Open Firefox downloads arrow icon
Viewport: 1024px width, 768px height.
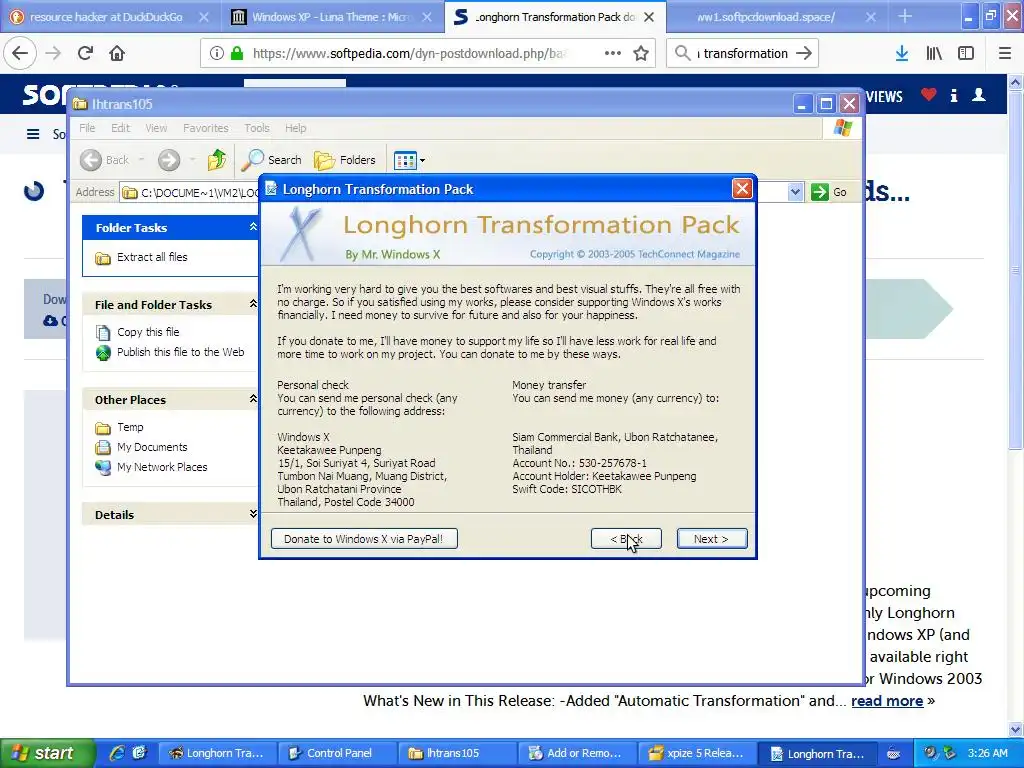(x=902, y=53)
